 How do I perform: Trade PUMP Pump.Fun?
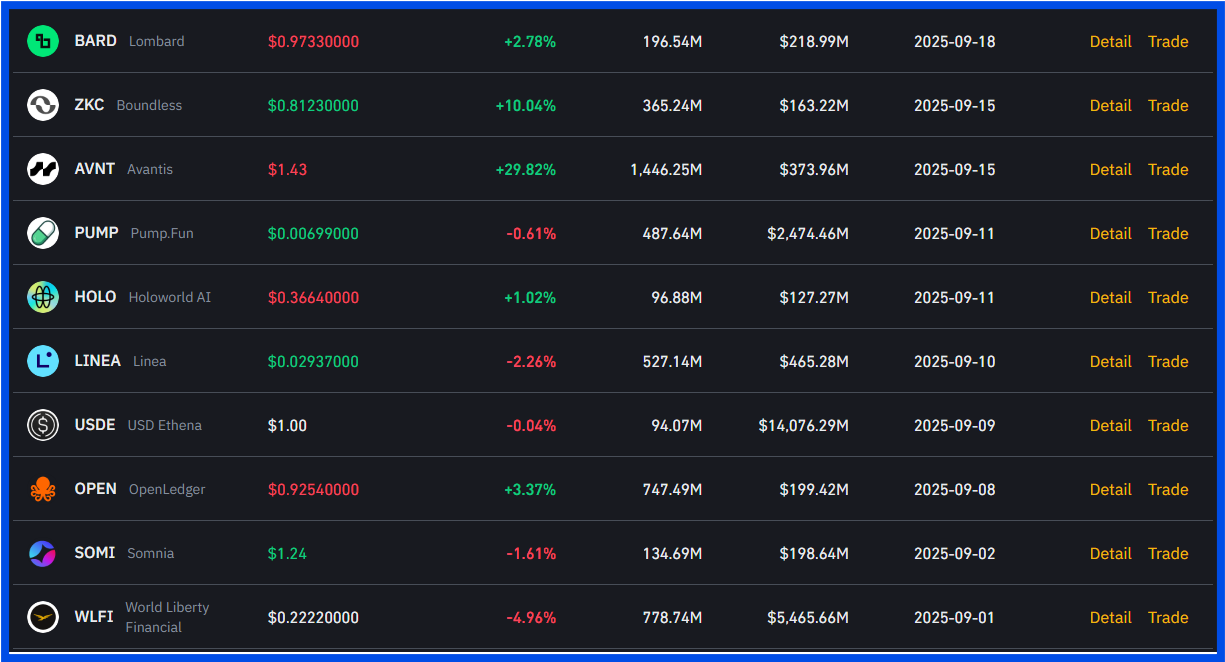[1168, 233]
